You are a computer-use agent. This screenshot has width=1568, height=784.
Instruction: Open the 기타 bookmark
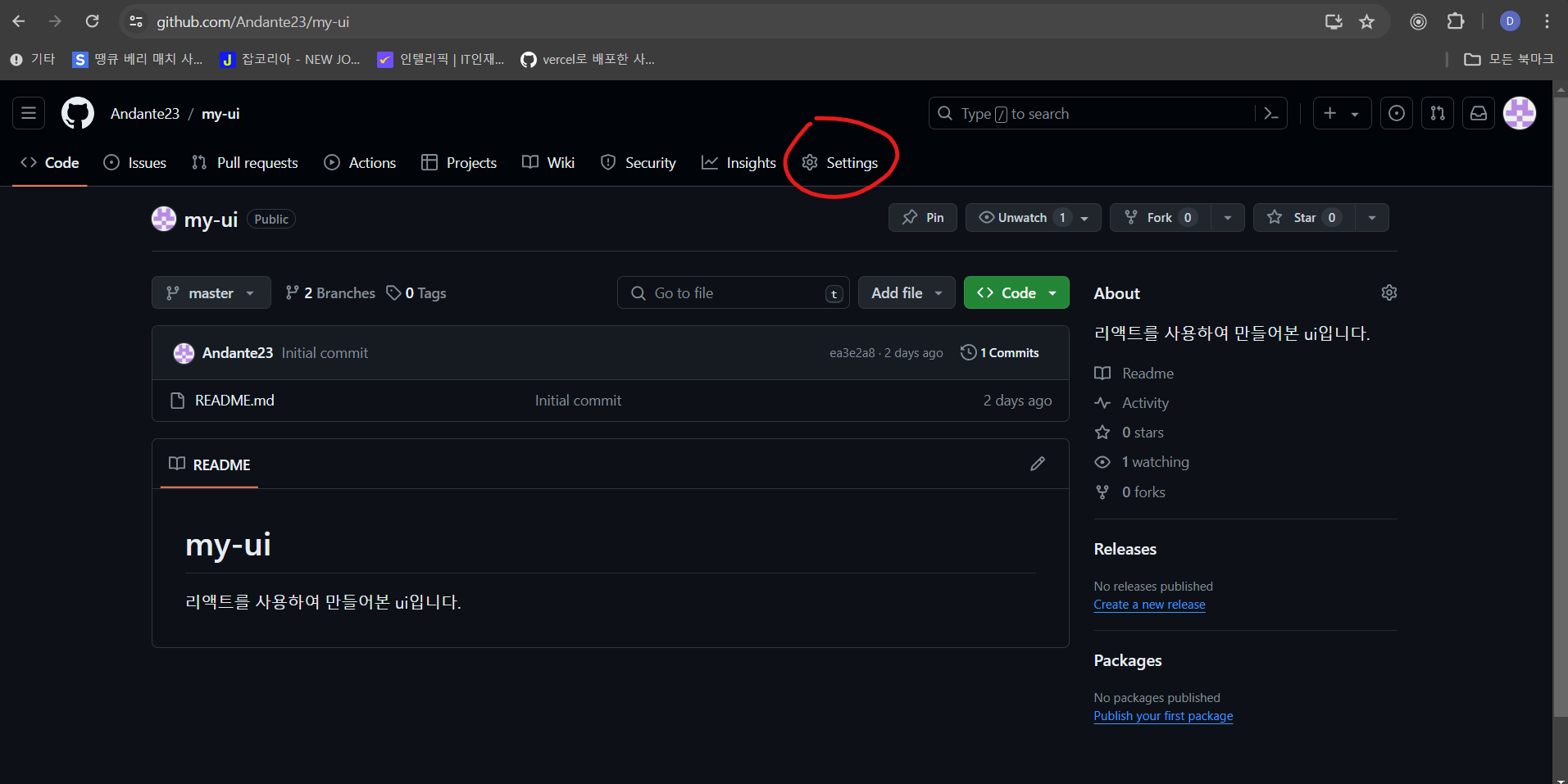33,59
